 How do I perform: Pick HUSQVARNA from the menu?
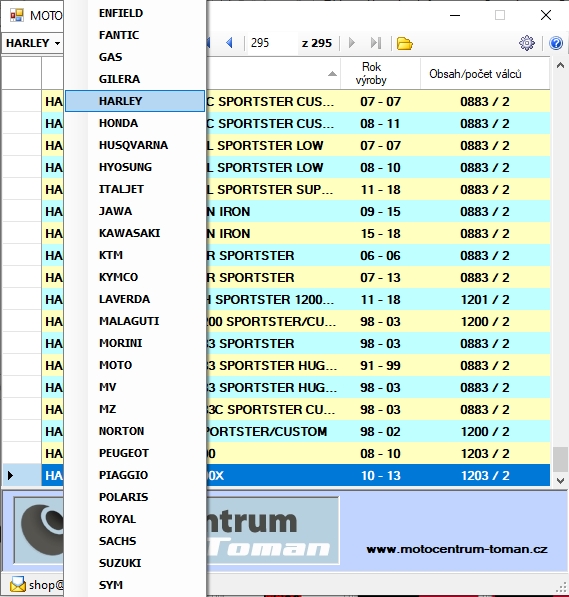point(135,145)
